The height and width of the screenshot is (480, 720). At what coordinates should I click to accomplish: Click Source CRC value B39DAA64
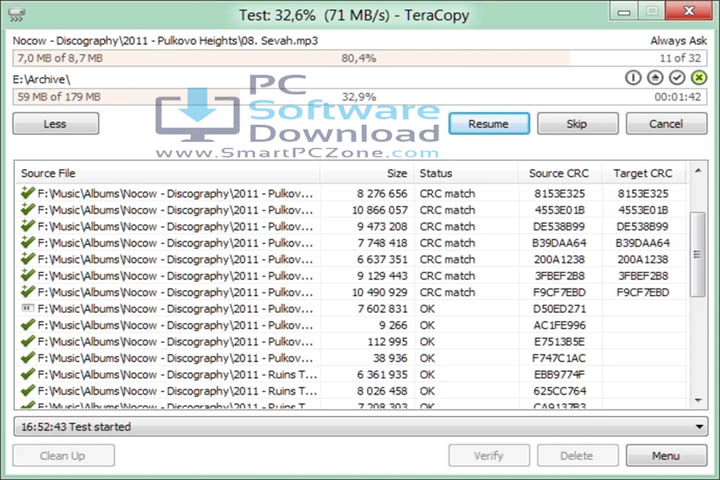[x=559, y=243]
